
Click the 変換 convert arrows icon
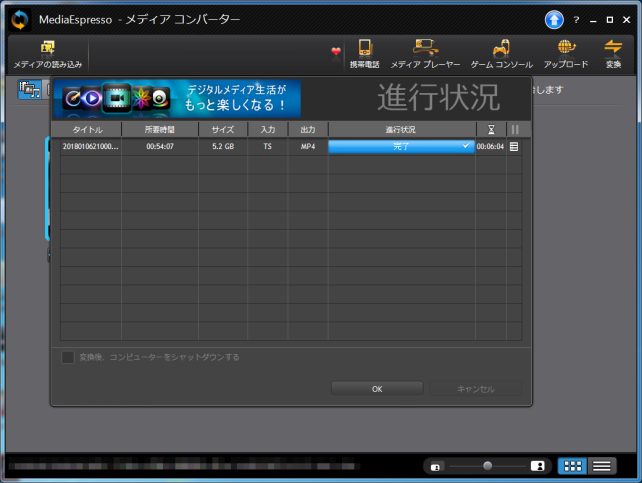point(613,48)
